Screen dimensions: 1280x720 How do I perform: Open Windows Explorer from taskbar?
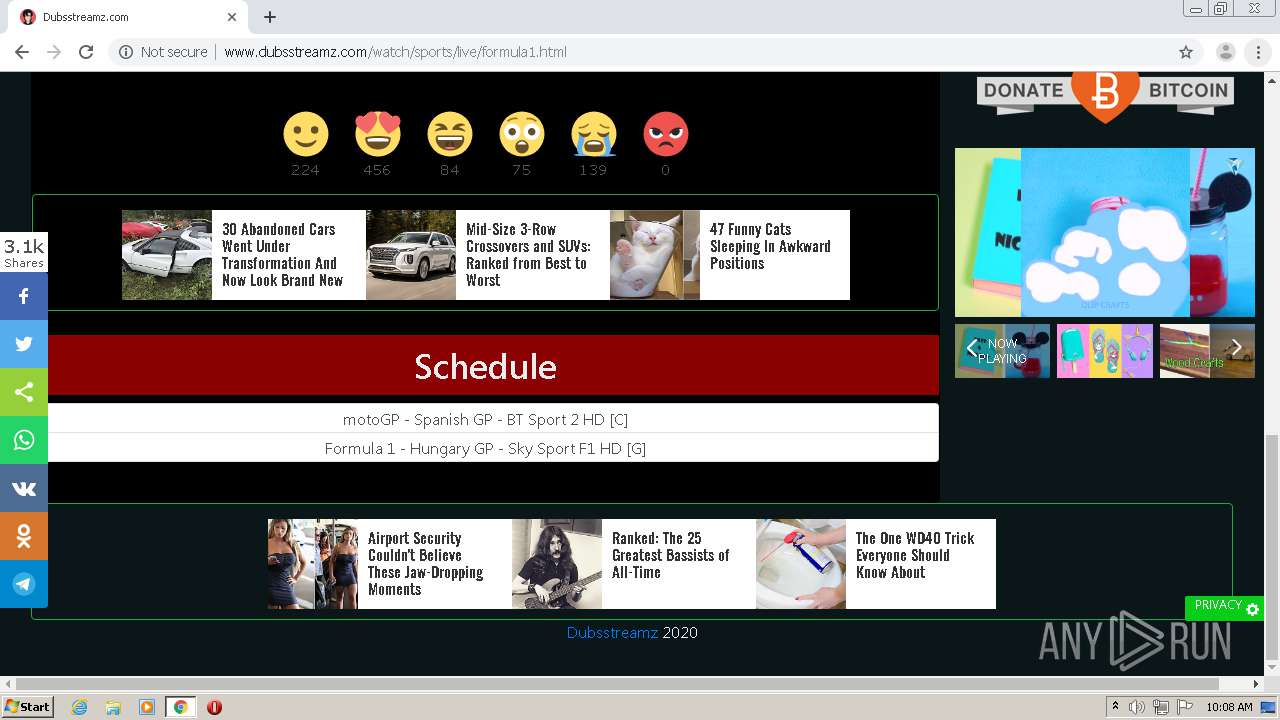pyautogui.click(x=113, y=707)
